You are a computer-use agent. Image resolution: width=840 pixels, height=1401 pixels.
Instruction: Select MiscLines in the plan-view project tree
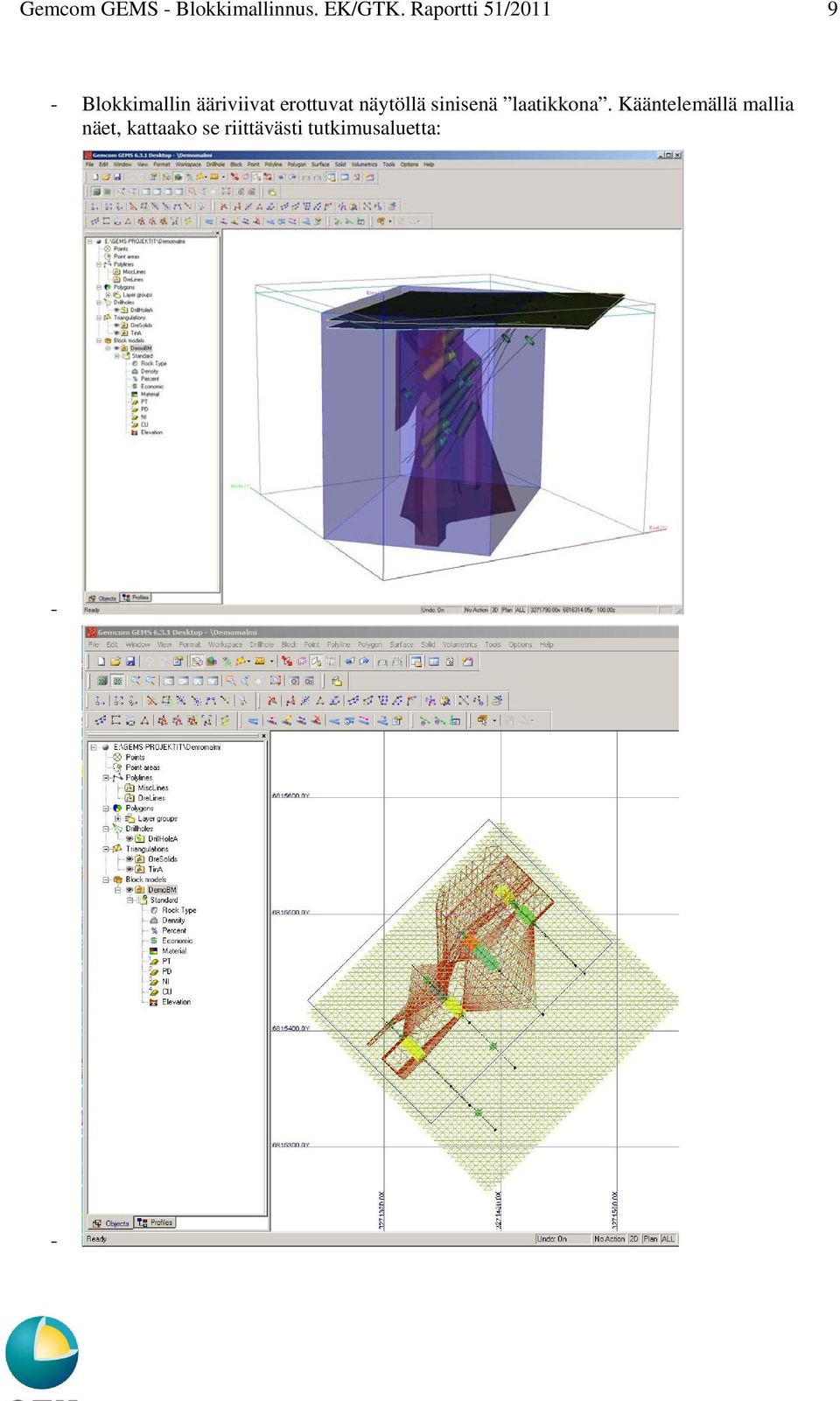[x=153, y=788]
